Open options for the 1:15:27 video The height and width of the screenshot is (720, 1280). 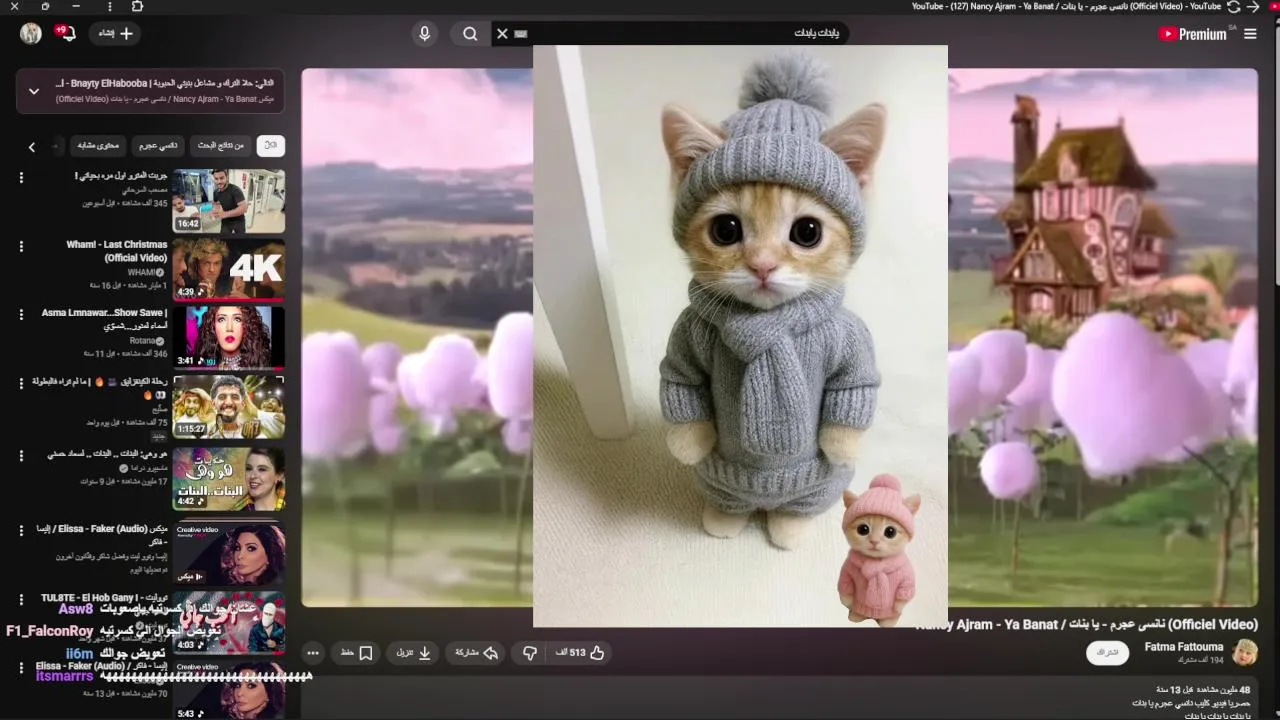[21, 383]
